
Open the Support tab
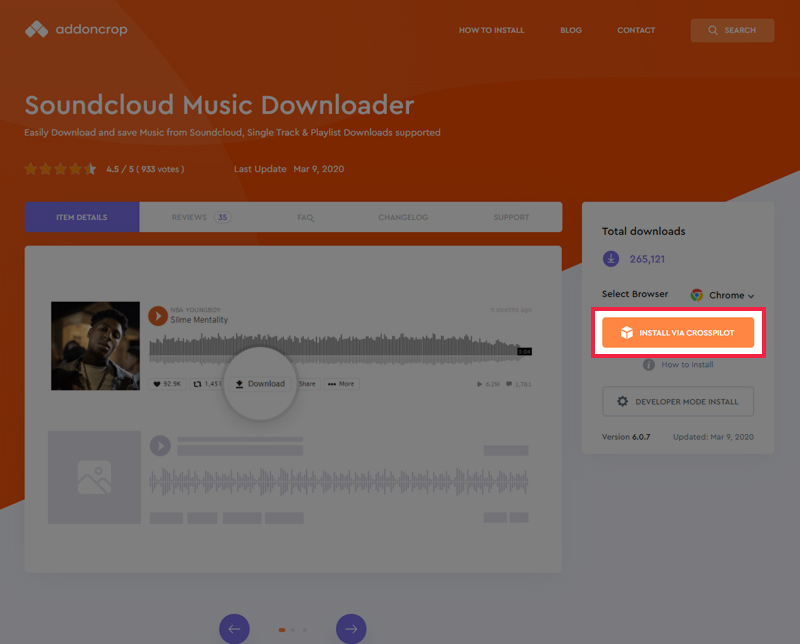click(511, 217)
